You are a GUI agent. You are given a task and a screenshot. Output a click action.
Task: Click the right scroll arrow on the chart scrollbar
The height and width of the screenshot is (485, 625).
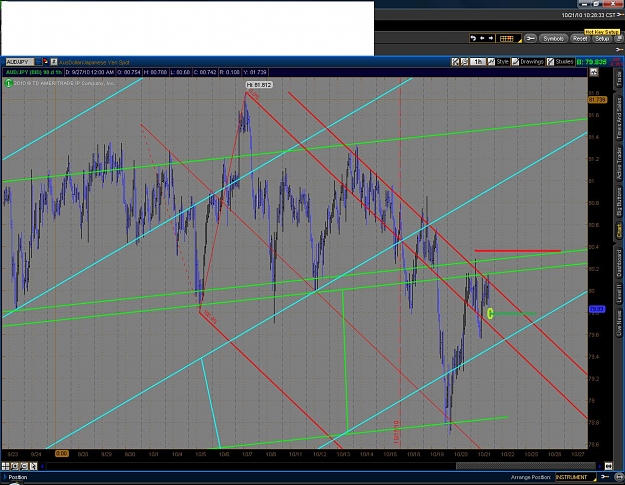pyautogui.click(x=599, y=466)
